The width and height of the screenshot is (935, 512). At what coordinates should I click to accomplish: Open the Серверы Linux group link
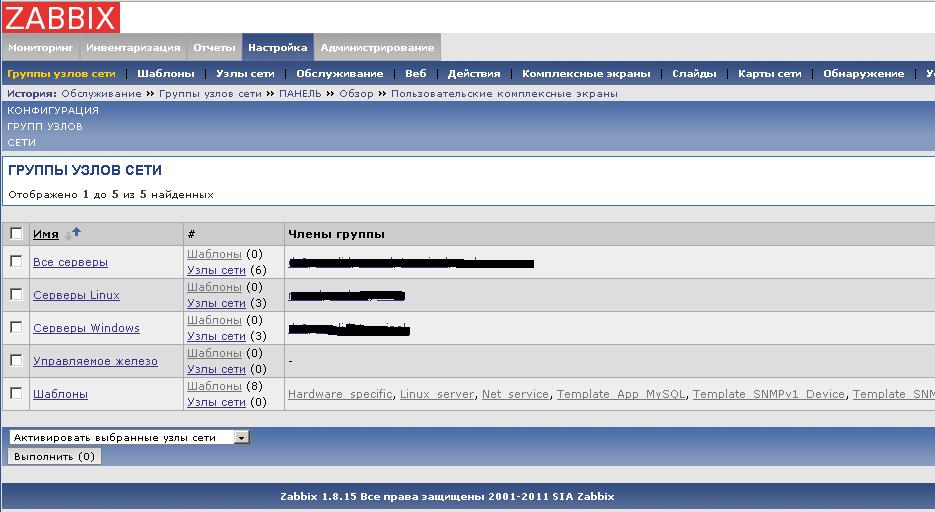click(x=76, y=295)
